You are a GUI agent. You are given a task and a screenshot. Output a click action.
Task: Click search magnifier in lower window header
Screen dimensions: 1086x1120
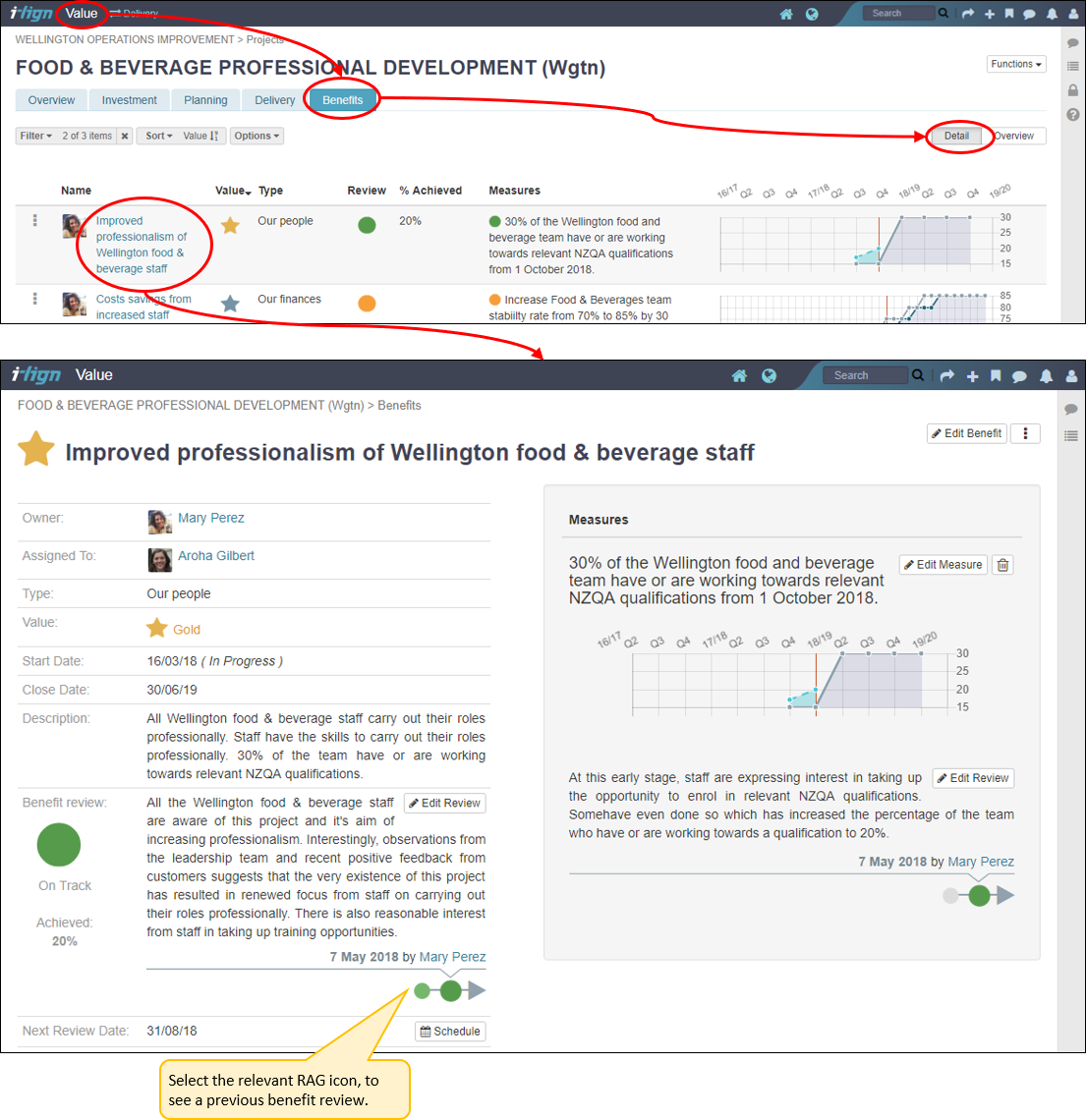[x=918, y=375]
